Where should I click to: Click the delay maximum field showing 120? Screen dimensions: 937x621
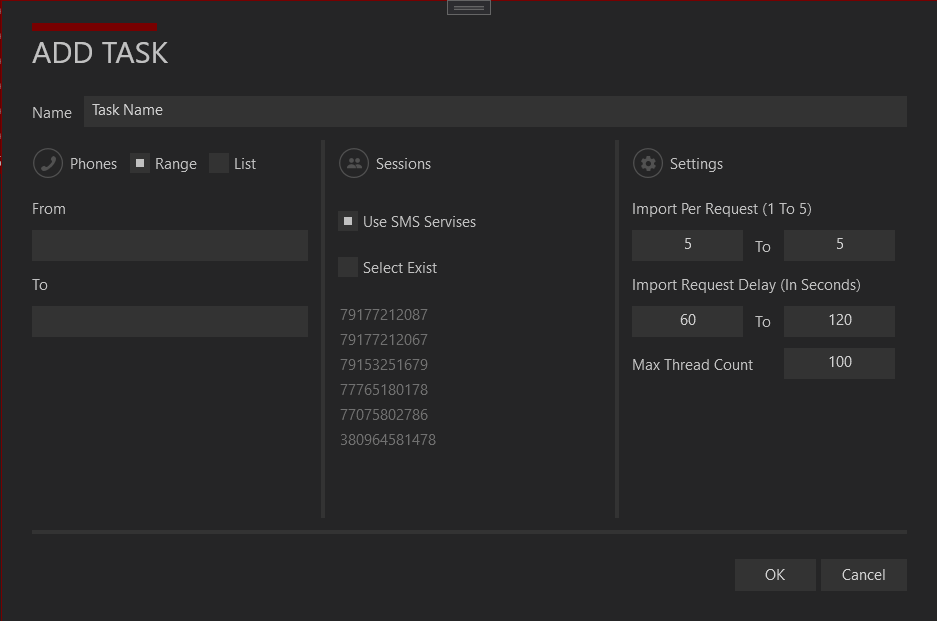coord(839,321)
